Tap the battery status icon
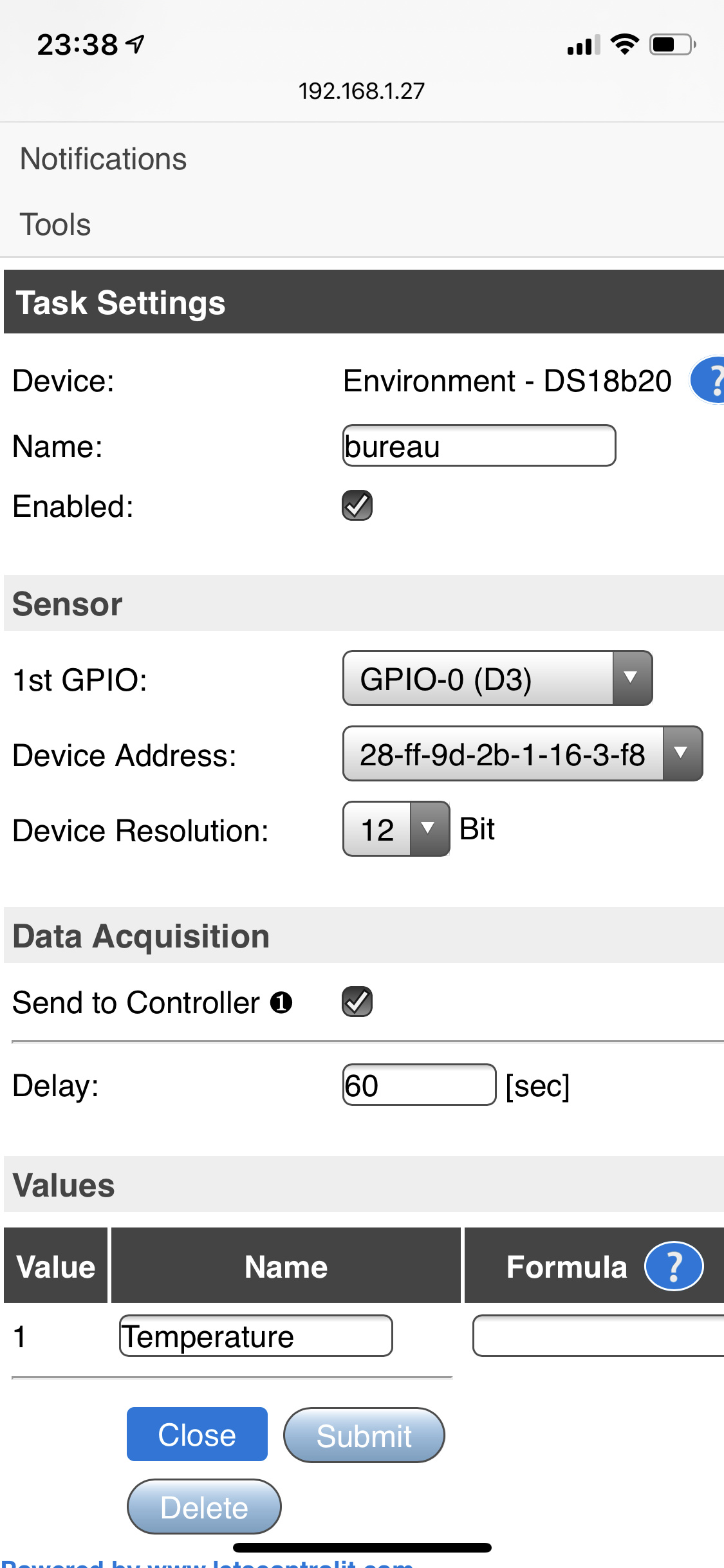 click(x=672, y=44)
